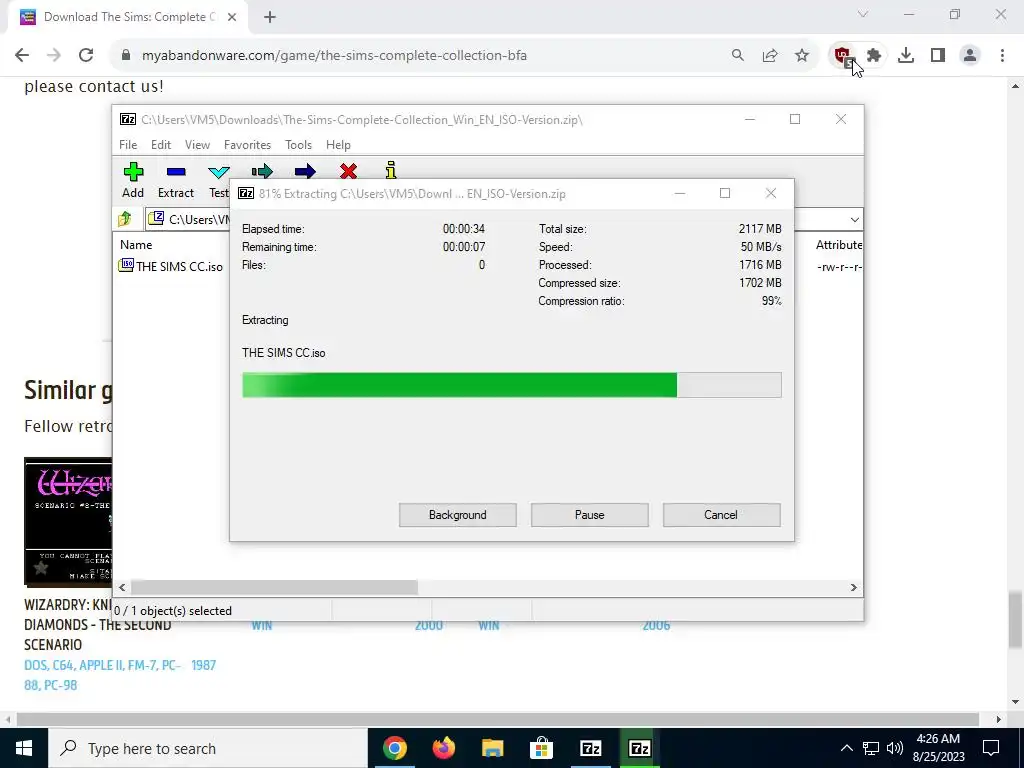Click the browser page vertical scrollbar thumb
This screenshot has height=768, width=1024.
[1015, 618]
